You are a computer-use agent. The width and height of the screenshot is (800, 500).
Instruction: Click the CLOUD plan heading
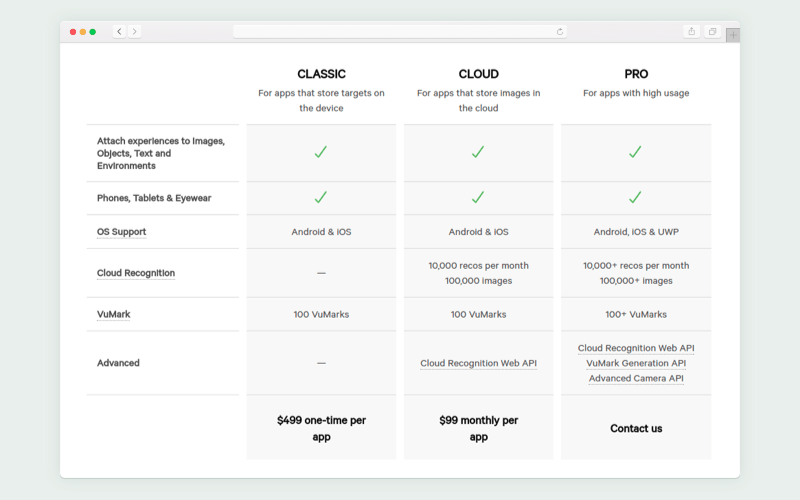479,74
